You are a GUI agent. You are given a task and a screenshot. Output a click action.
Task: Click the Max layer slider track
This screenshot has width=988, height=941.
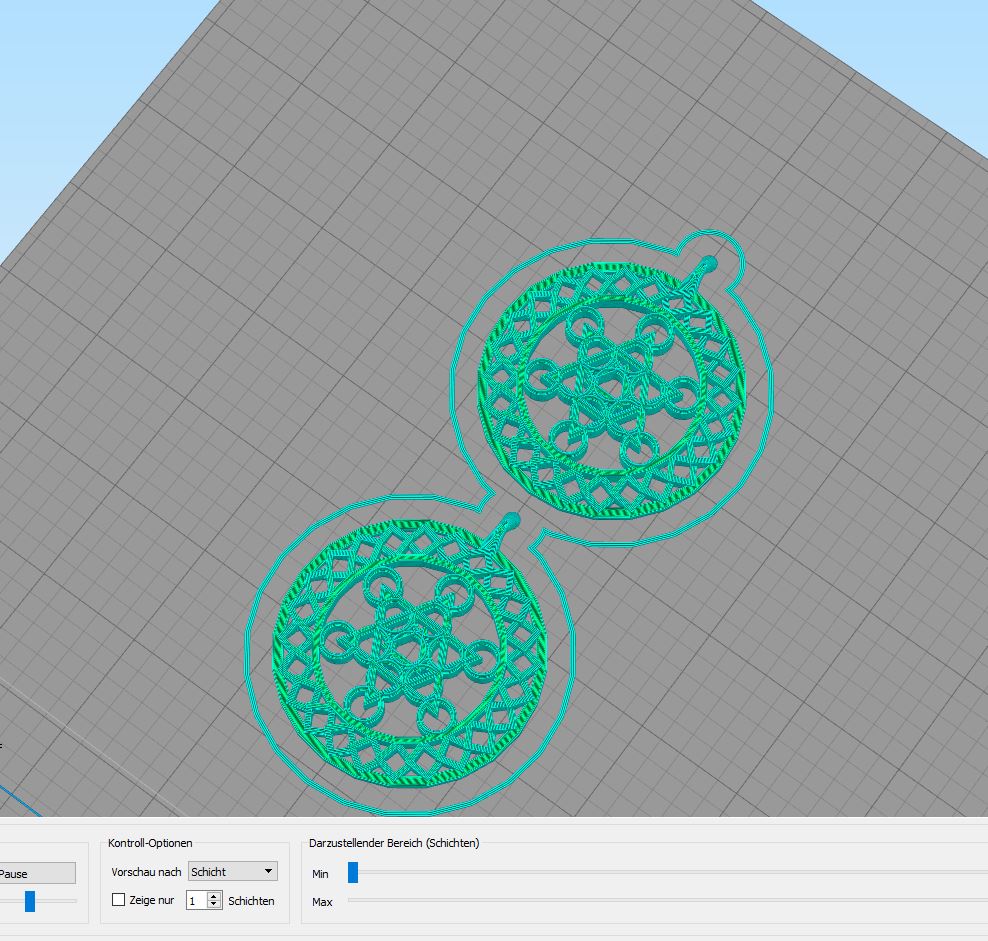[667, 901]
